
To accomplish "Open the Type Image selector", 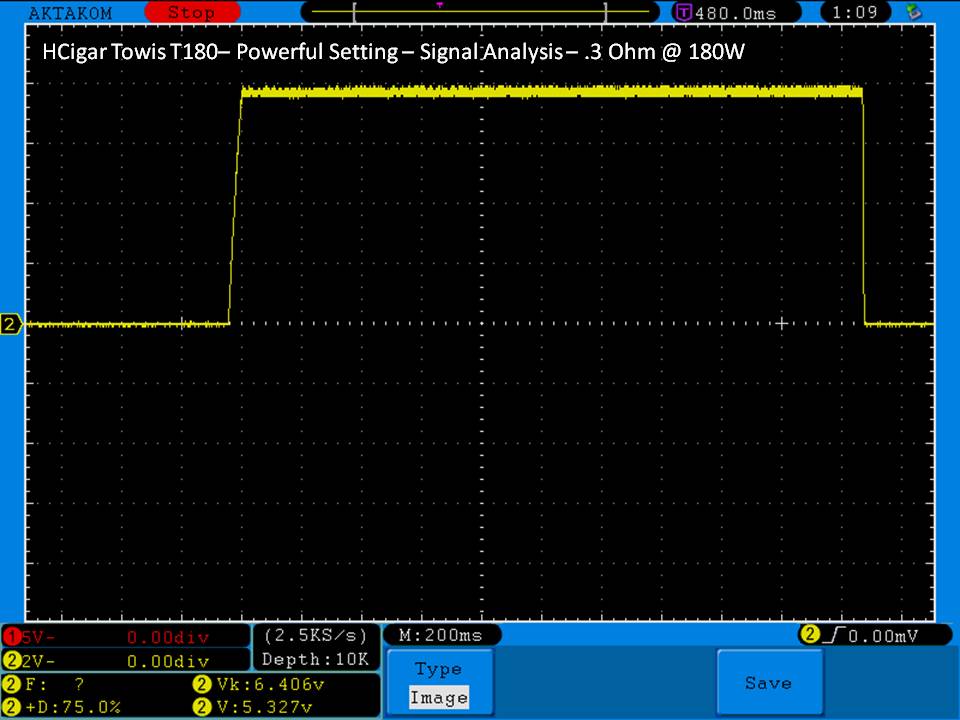I will point(438,683).
